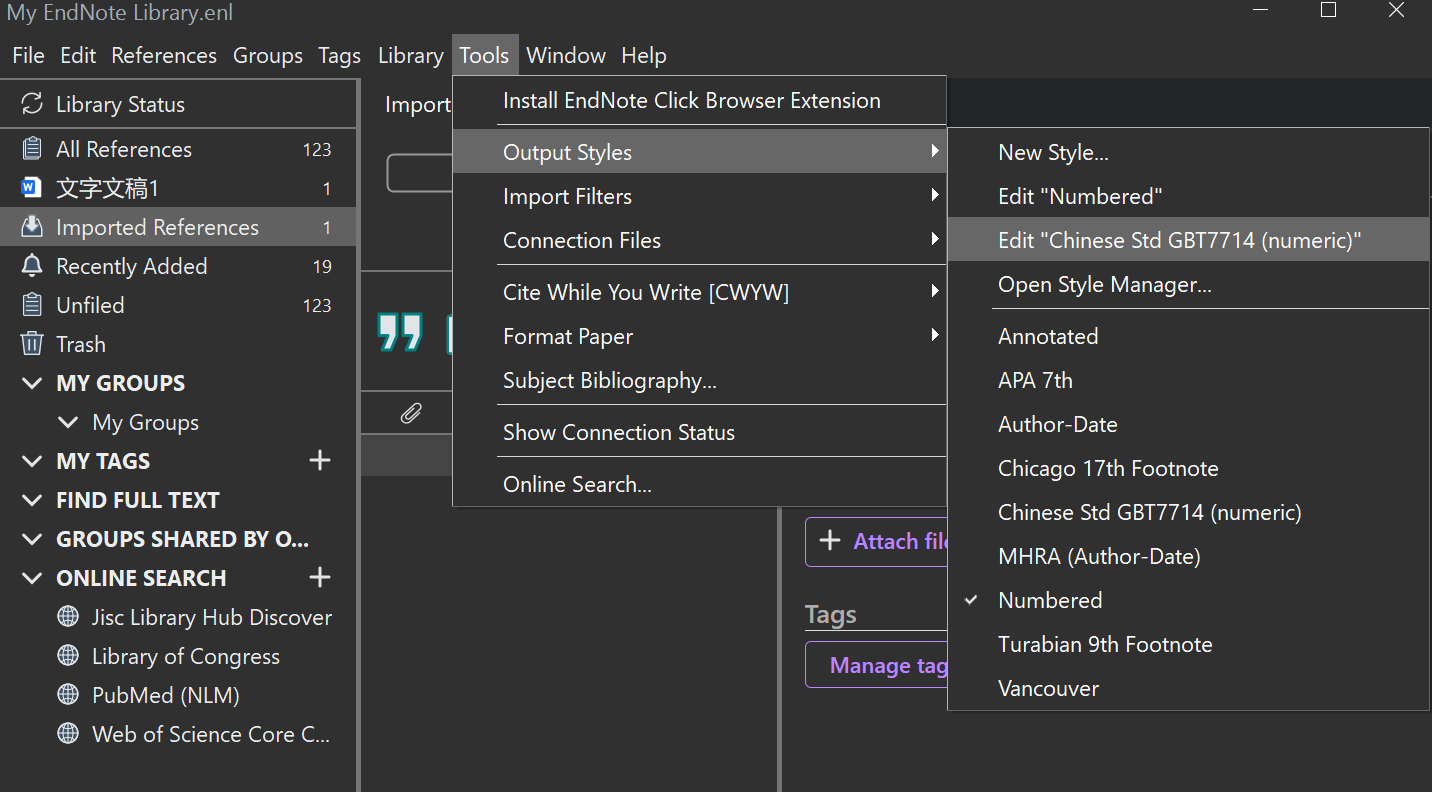Select Chinese Std GBT7714 (numeric) style
This screenshot has width=1432, height=792.
(x=1188, y=512)
